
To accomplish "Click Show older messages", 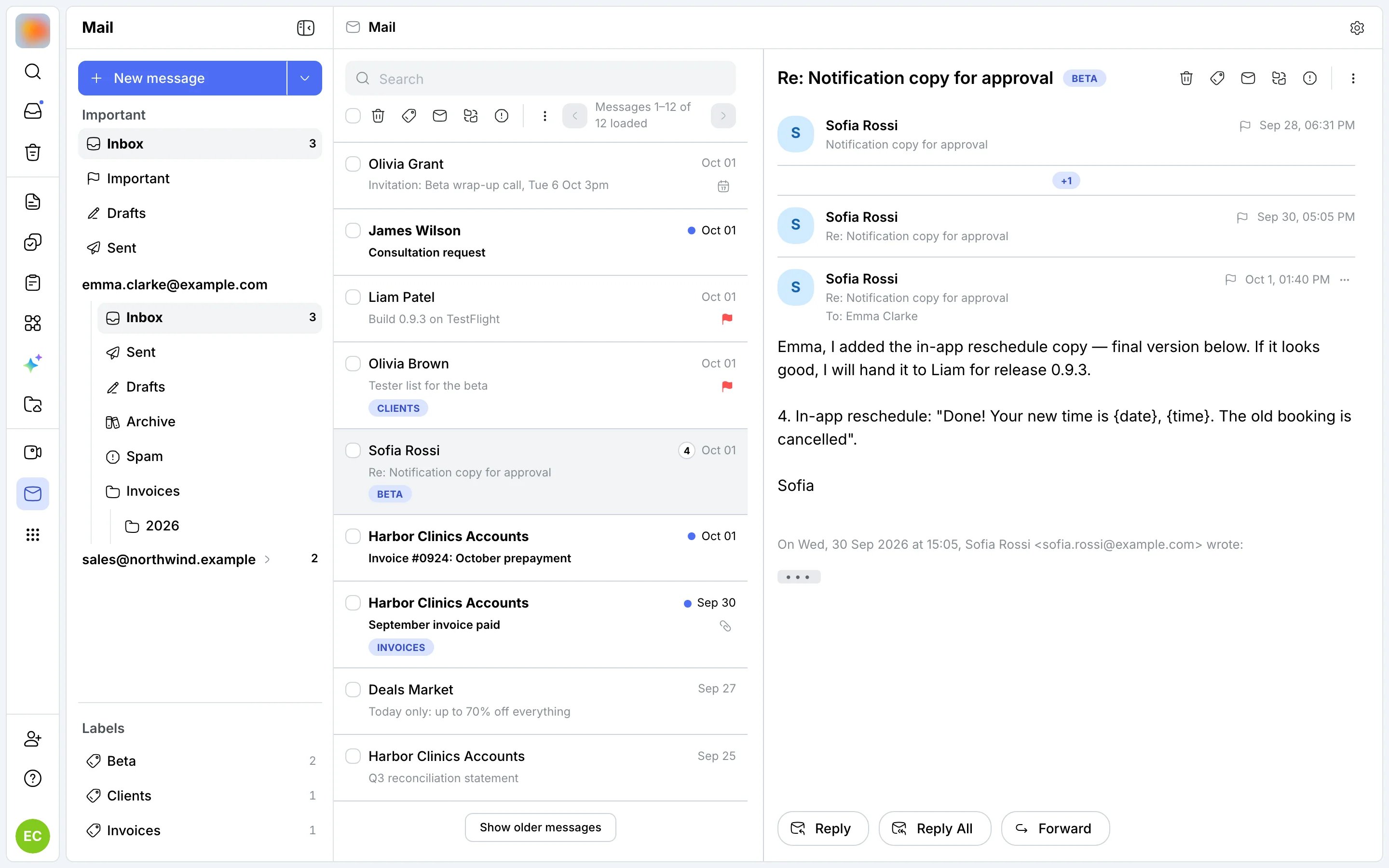I will pyautogui.click(x=540, y=827).
